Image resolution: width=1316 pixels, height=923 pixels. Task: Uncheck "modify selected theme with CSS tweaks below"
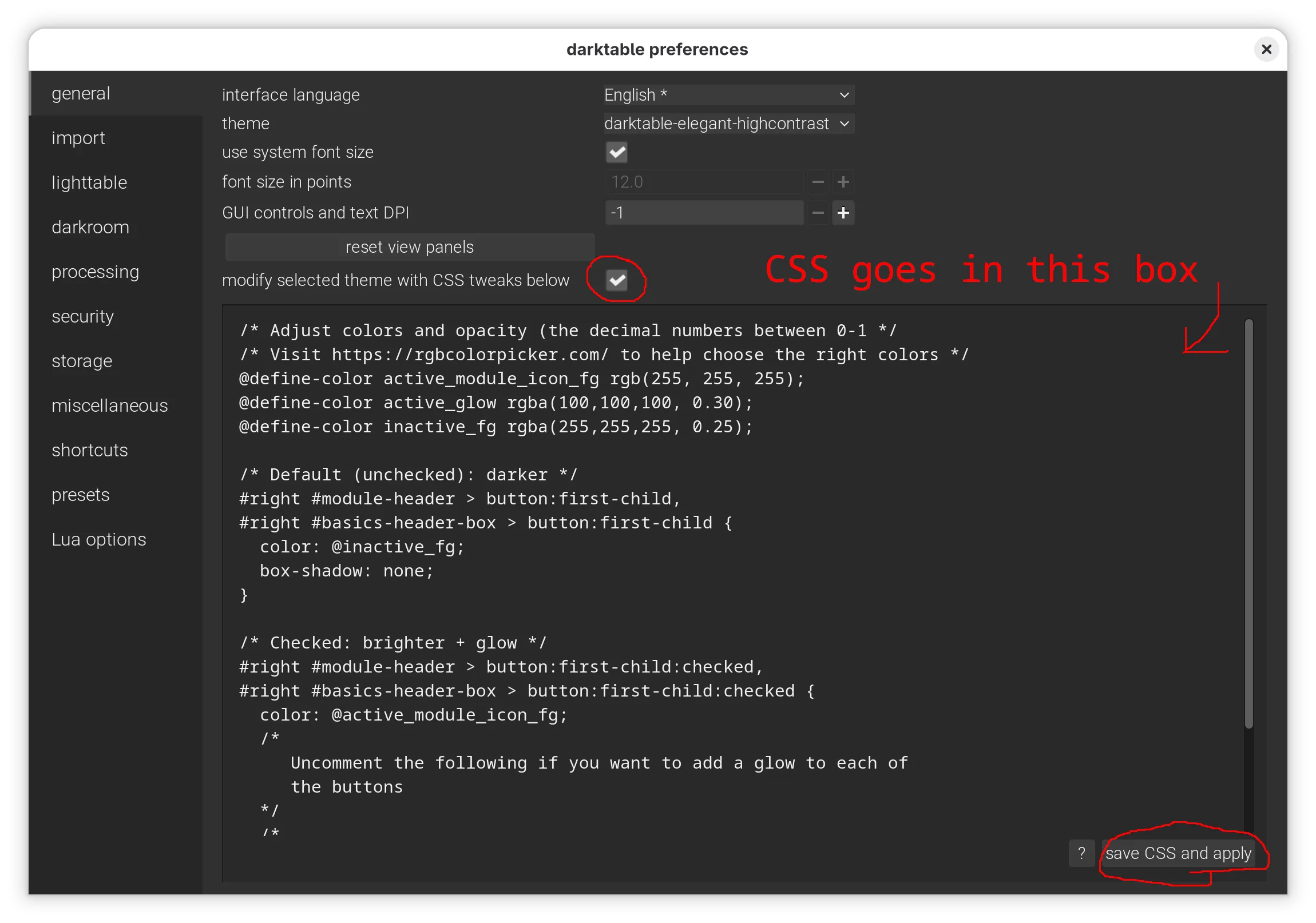point(617,280)
